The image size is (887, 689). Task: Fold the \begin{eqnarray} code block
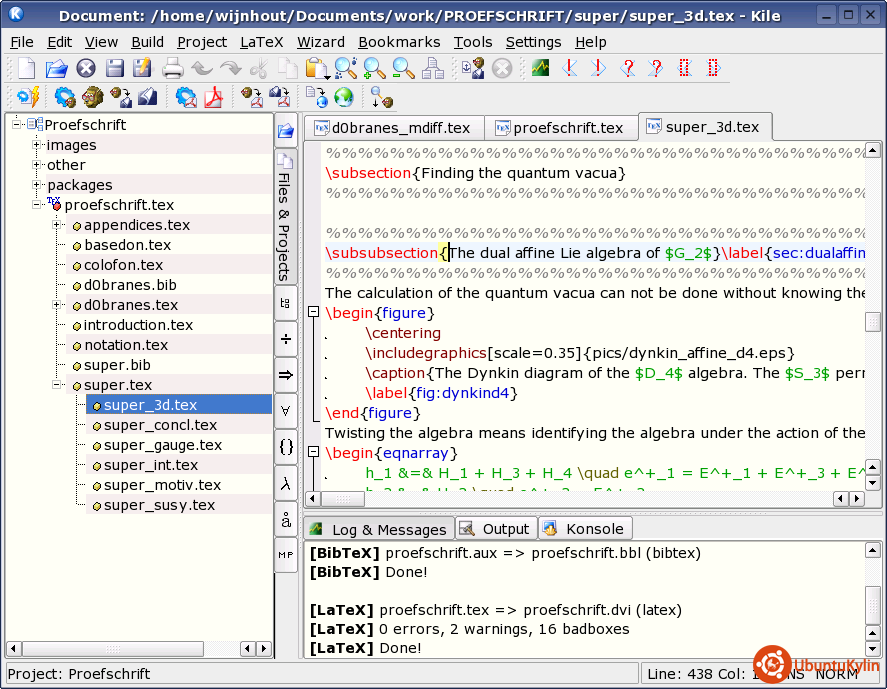pyautogui.click(x=313, y=452)
